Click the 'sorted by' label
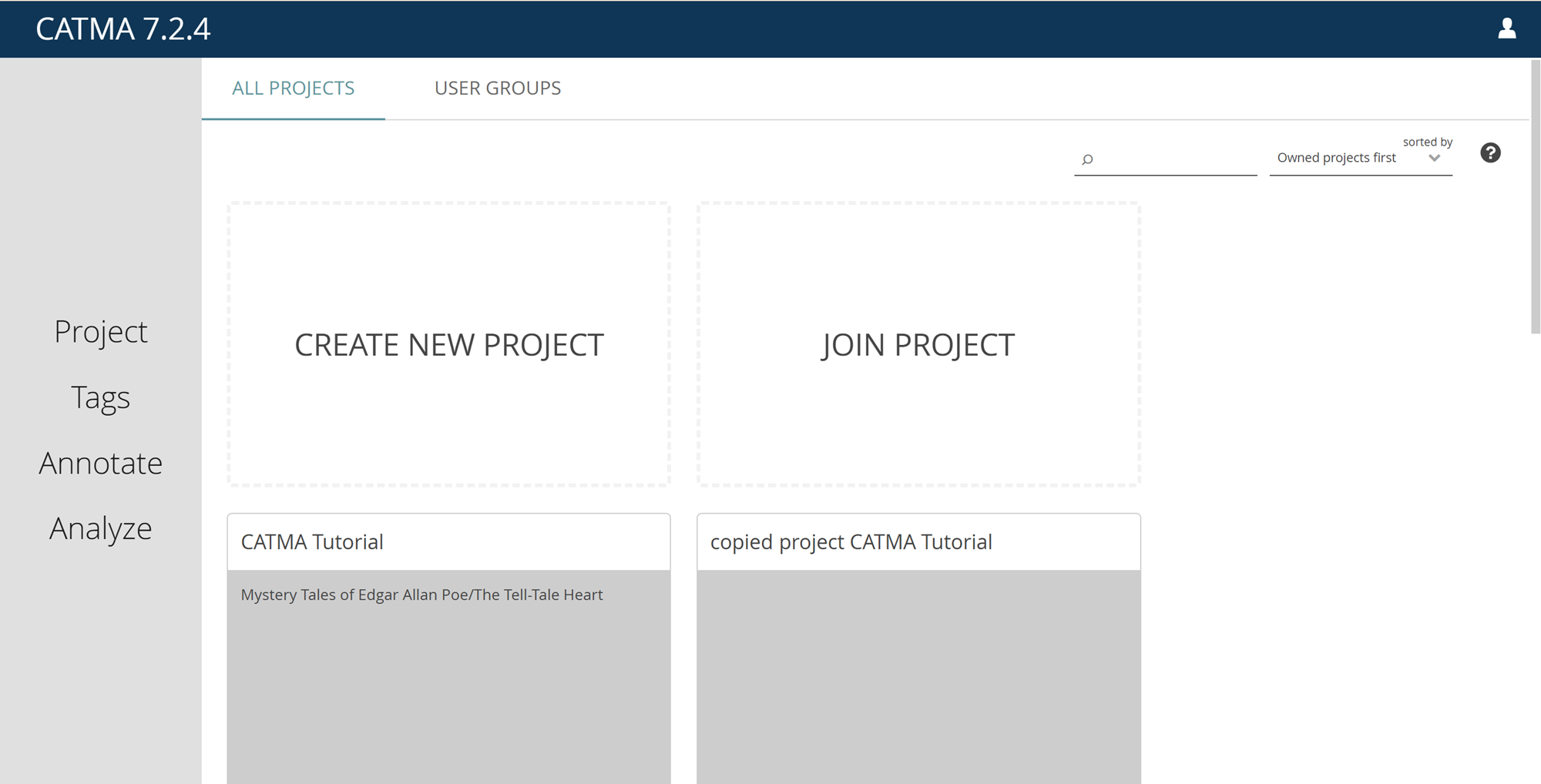 point(1428,141)
